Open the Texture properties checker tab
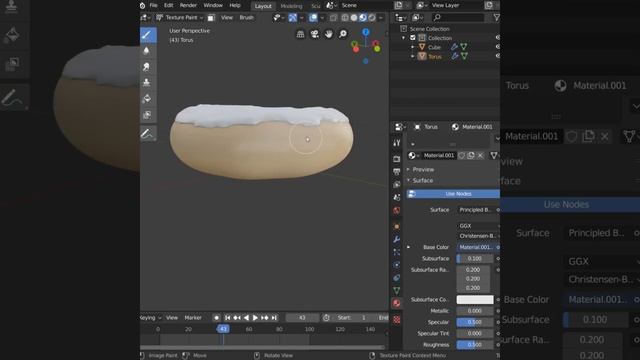The width and height of the screenshot is (640, 360). tap(397, 320)
